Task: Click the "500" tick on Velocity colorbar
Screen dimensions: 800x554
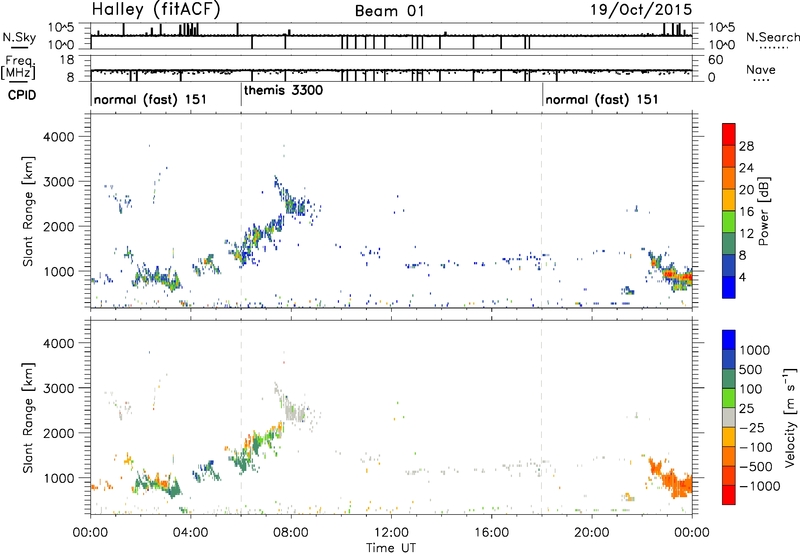Action: (751, 369)
